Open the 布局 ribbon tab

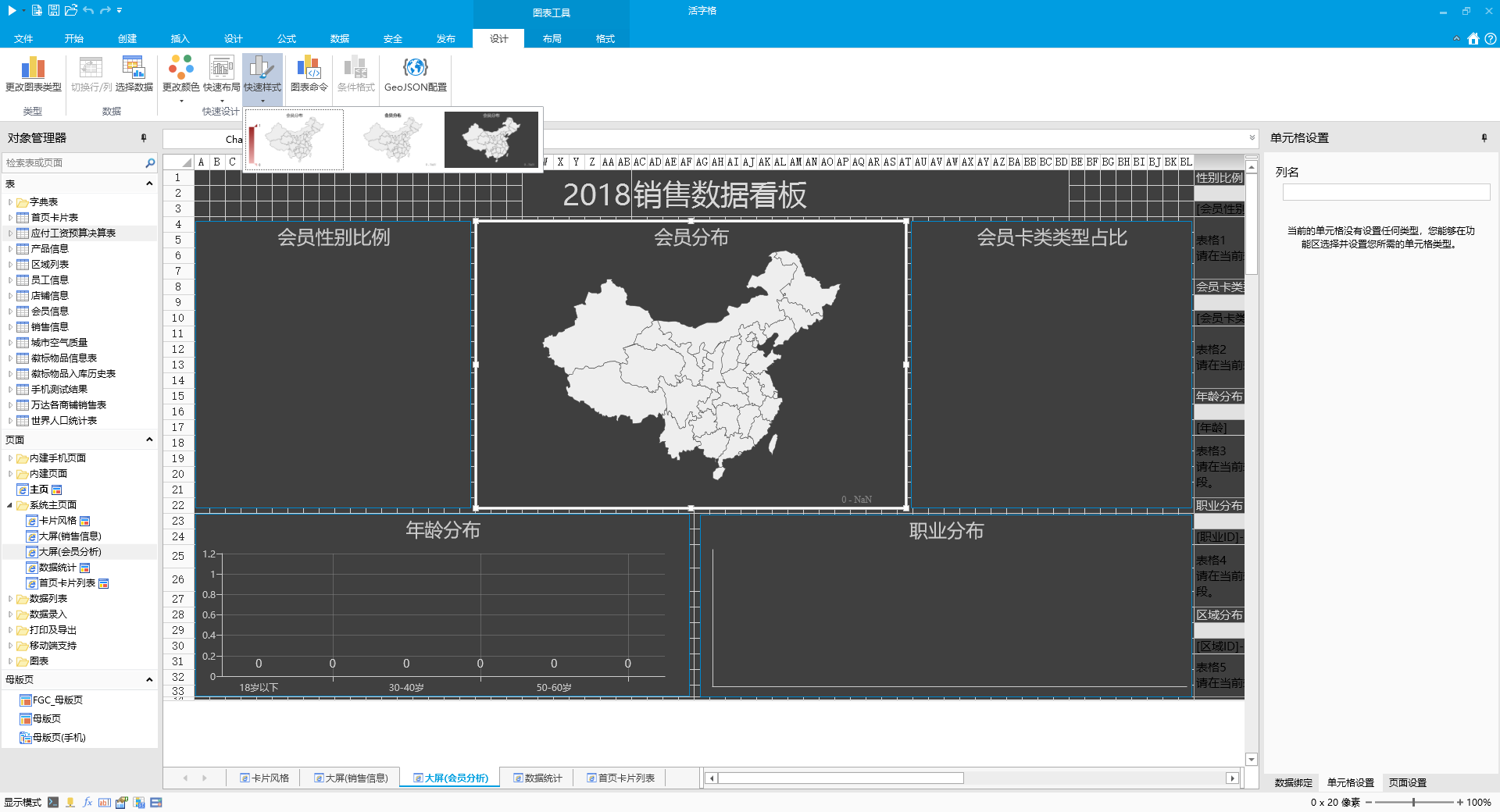click(x=552, y=38)
